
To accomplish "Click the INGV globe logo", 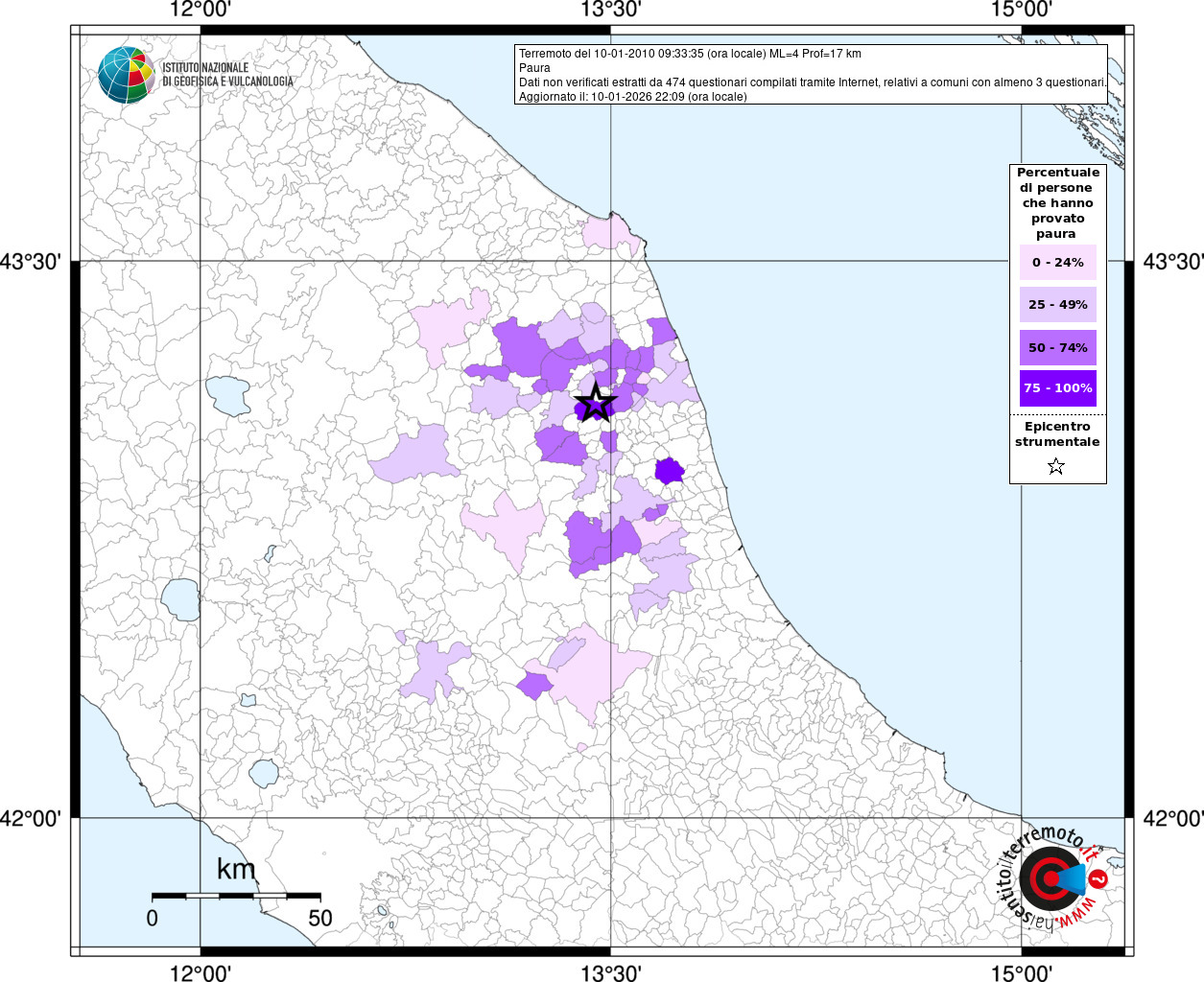I will (126, 75).
